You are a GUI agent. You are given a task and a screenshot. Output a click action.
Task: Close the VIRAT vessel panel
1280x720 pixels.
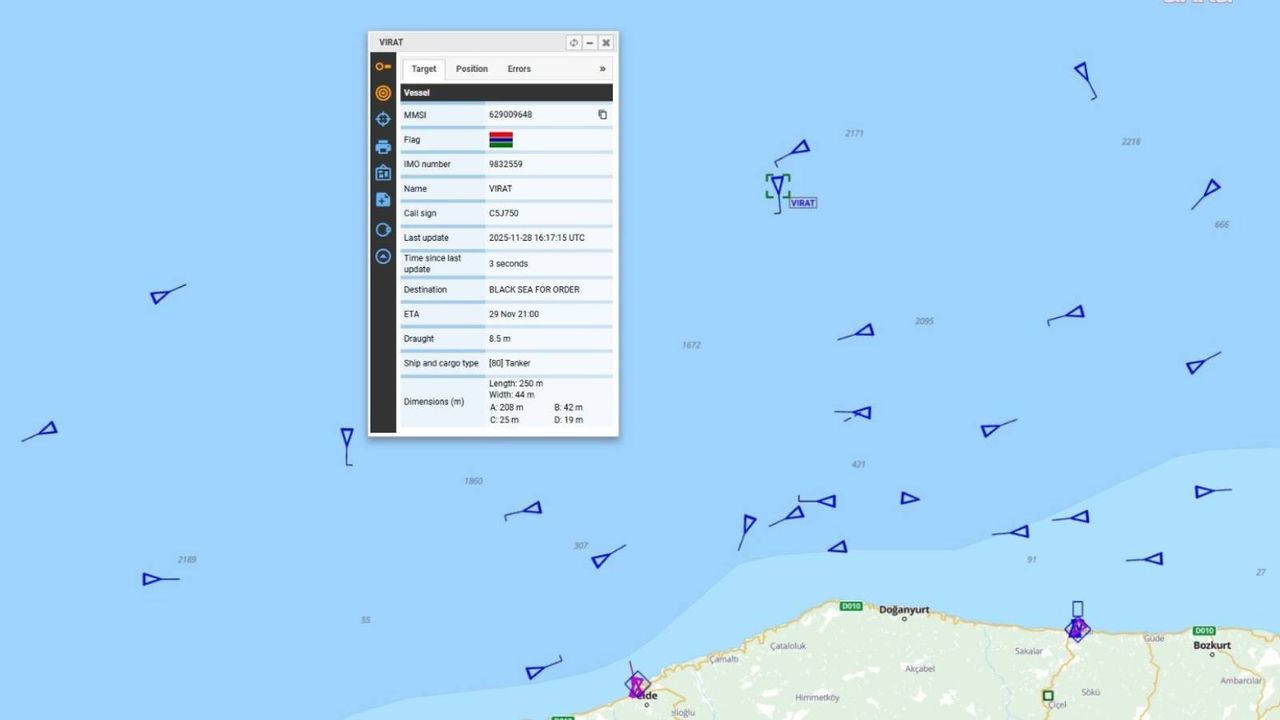[x=606, y=43]
